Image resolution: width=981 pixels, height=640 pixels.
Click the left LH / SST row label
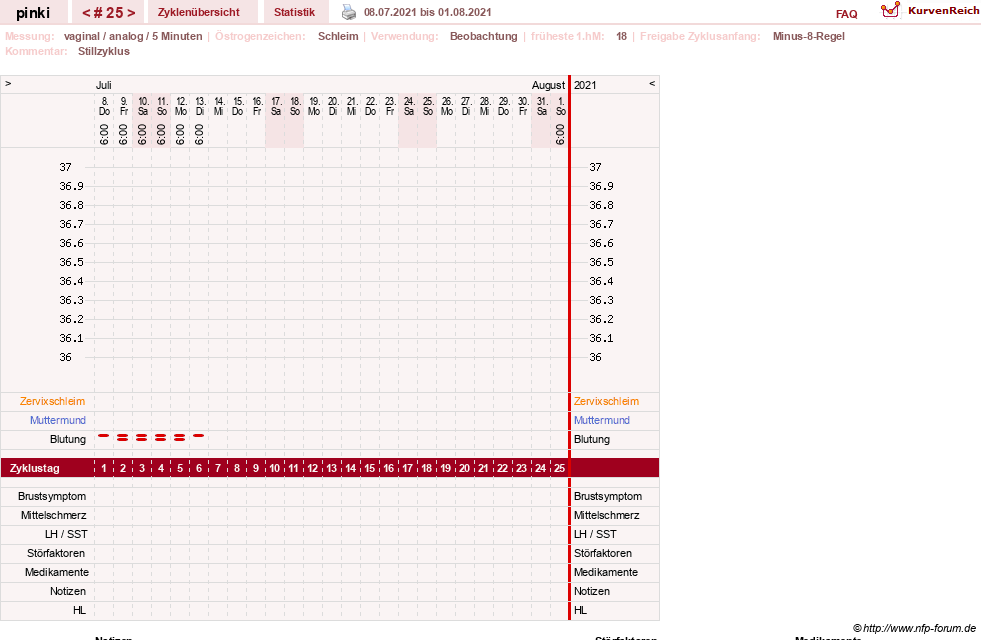coord(66,534)
